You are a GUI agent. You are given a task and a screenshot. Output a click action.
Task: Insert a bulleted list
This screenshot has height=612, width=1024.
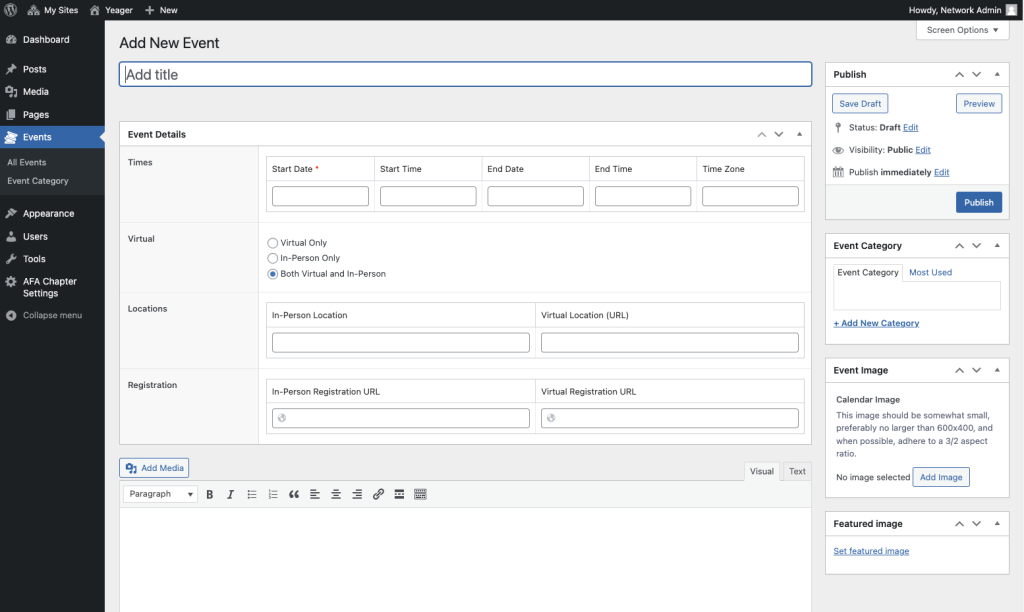click(252, 494)
